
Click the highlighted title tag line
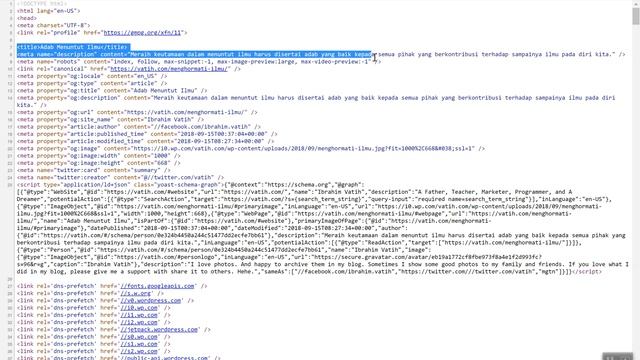73,47
